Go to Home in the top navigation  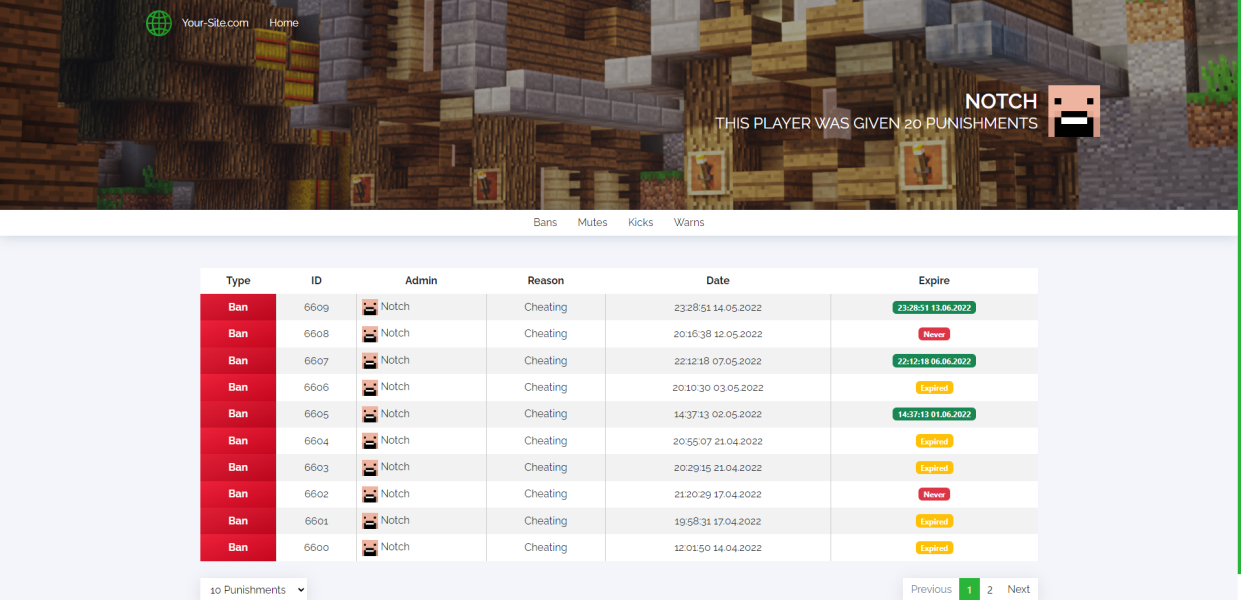point(284,23)
